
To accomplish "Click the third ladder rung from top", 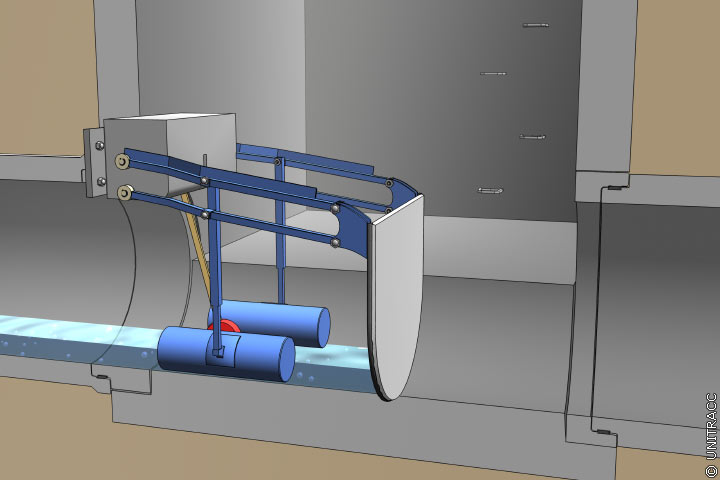I will (x=532, y=136).
